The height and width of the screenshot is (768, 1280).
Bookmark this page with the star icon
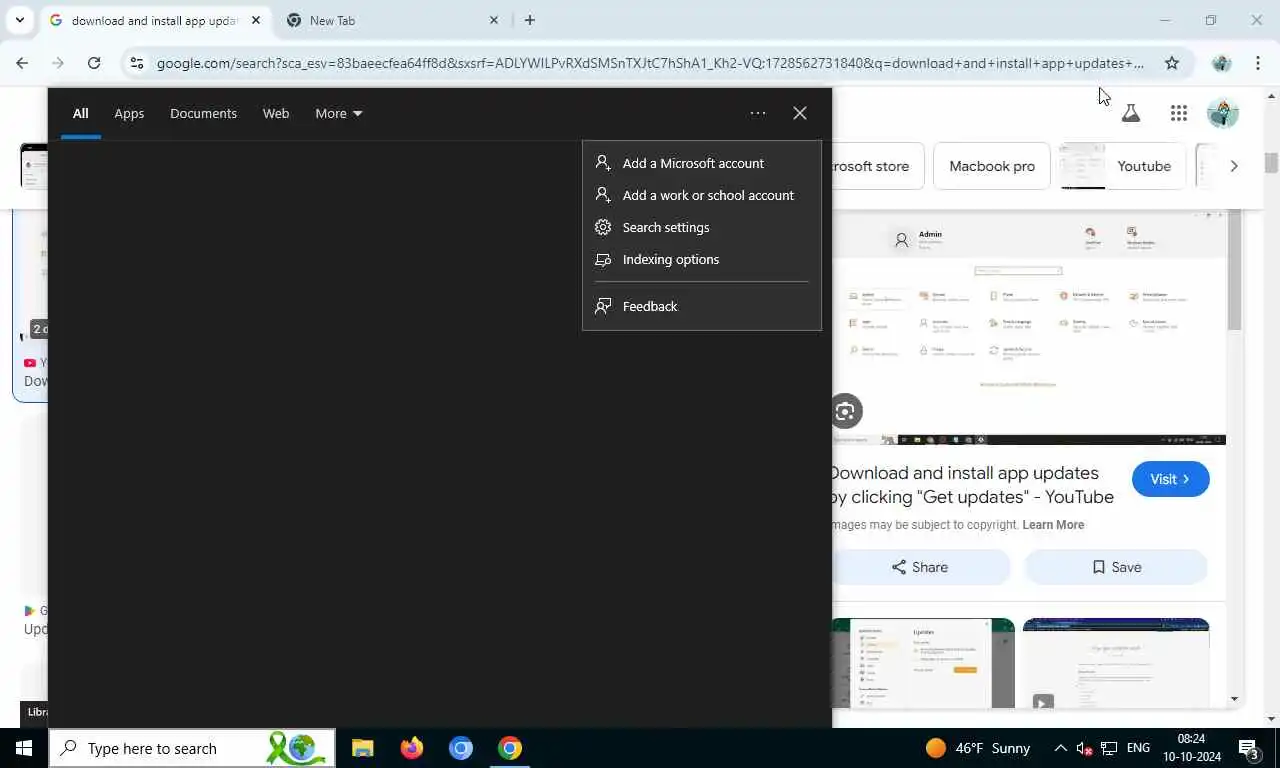coord(1172,63)
